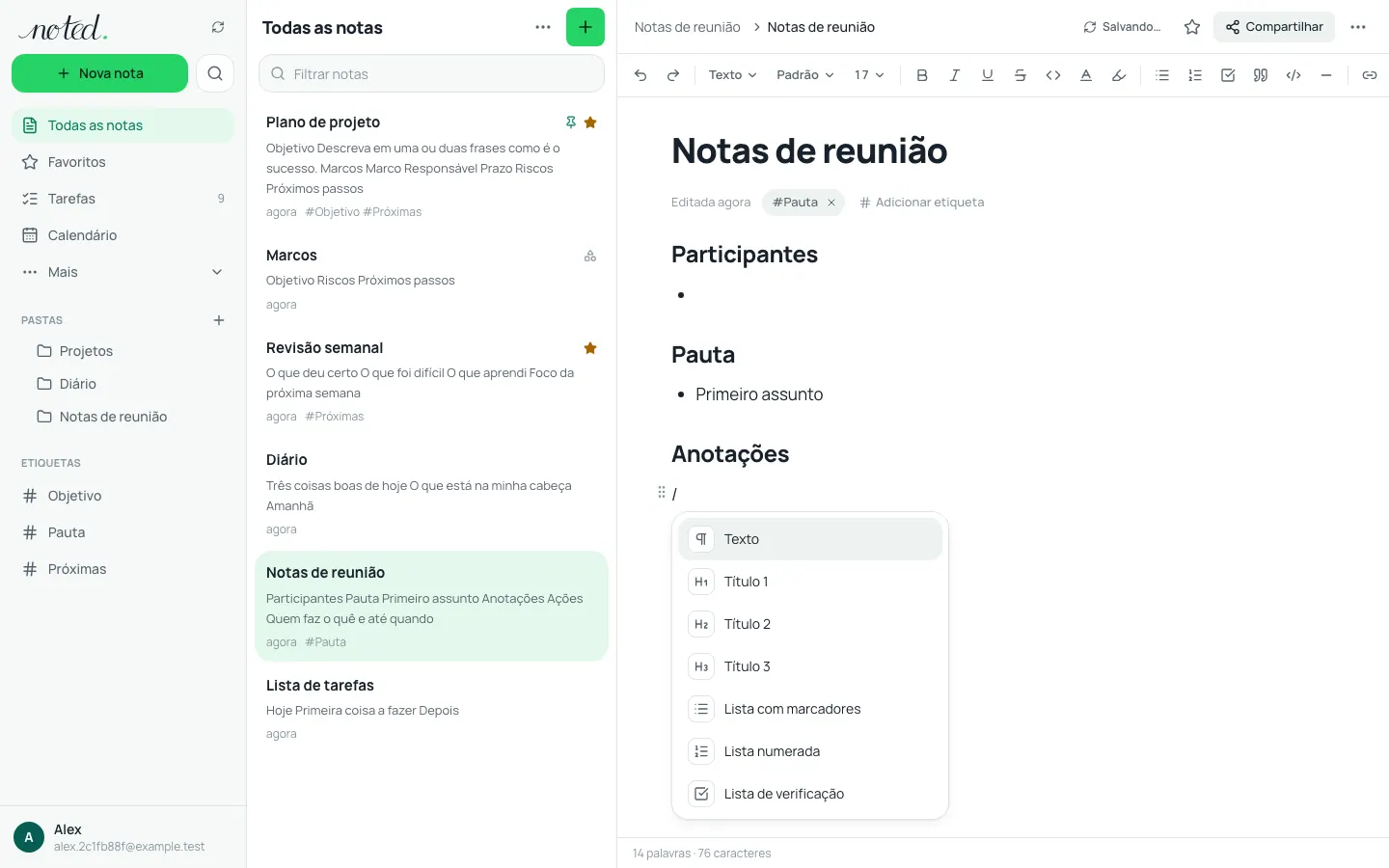Open the Padrão font dropdown

point(804,75)
